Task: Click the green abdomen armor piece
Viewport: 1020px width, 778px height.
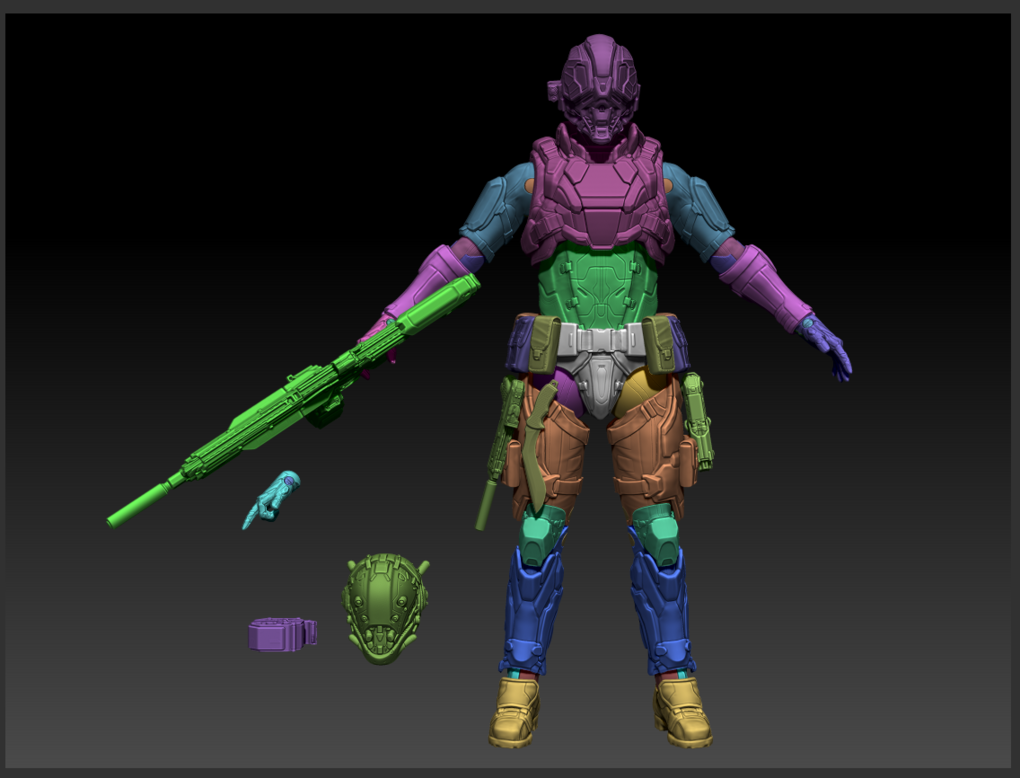Action: (597, 285)
